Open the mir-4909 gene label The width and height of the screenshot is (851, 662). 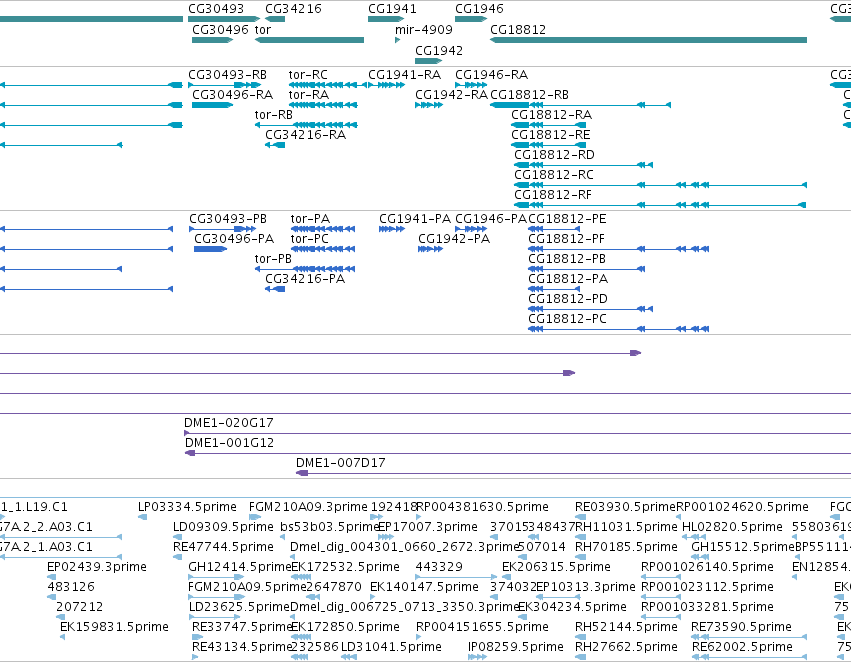coord(424,29)
